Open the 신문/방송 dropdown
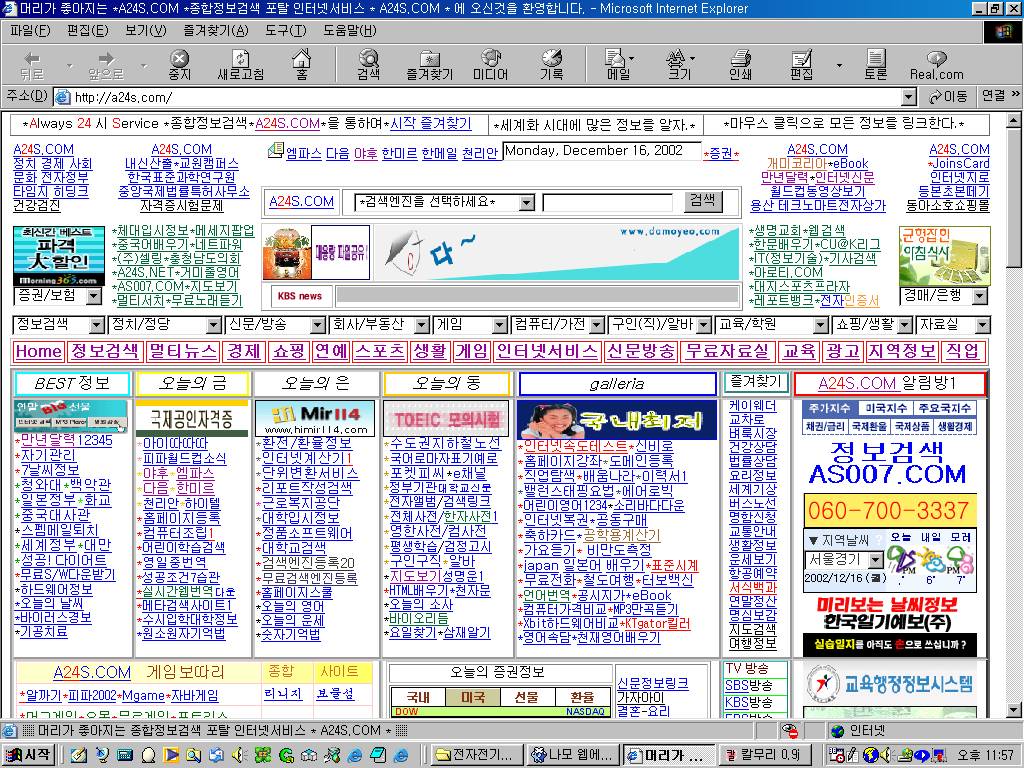Screen dimensions: 1024x768 (276, 325)
